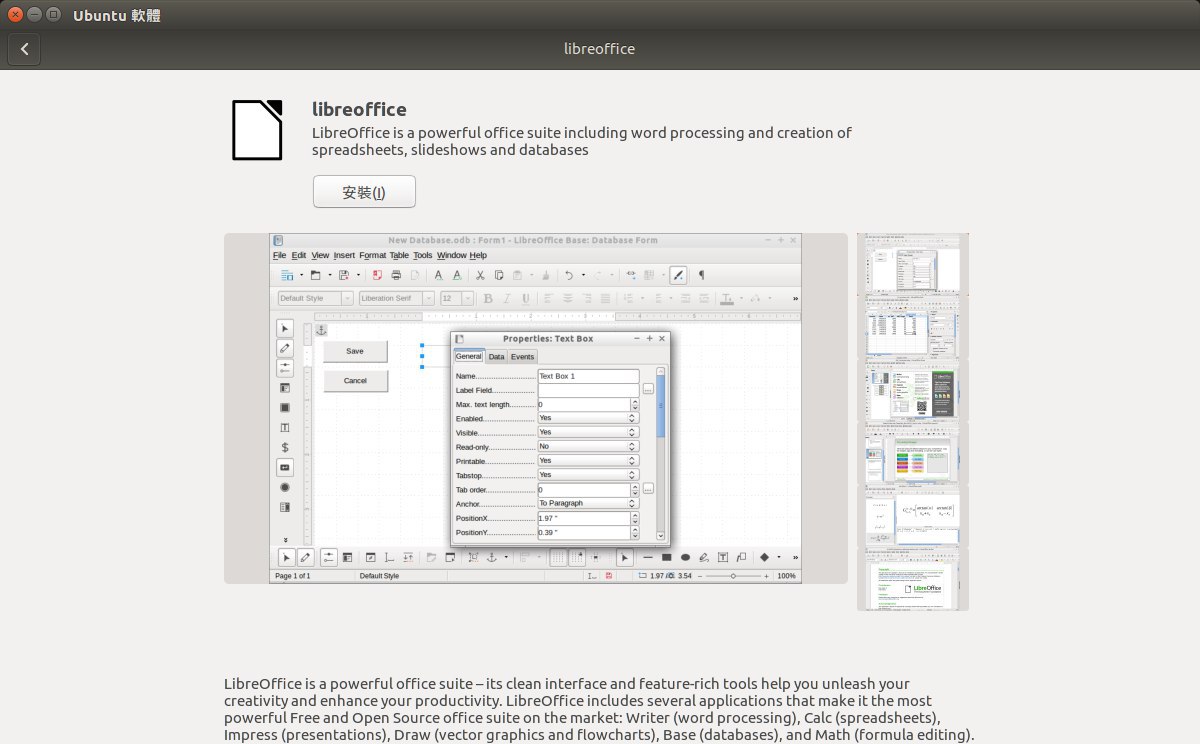Click the ellipse shape icon in bottom toolbar
1200x744 pixels.
(x=685, y=557)
